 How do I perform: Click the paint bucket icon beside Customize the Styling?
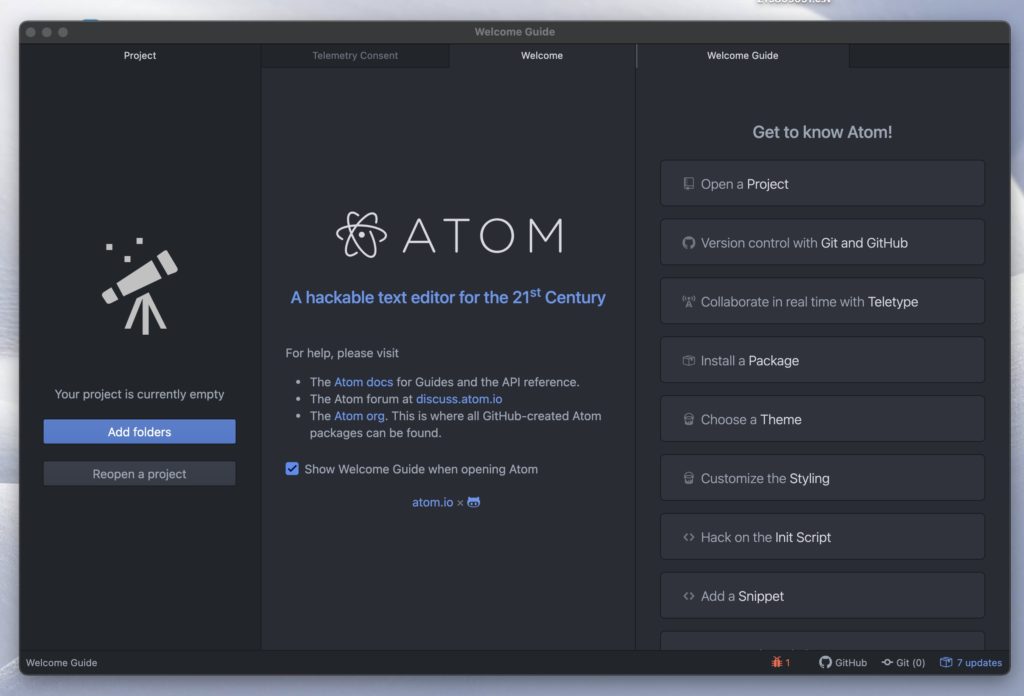688,478
